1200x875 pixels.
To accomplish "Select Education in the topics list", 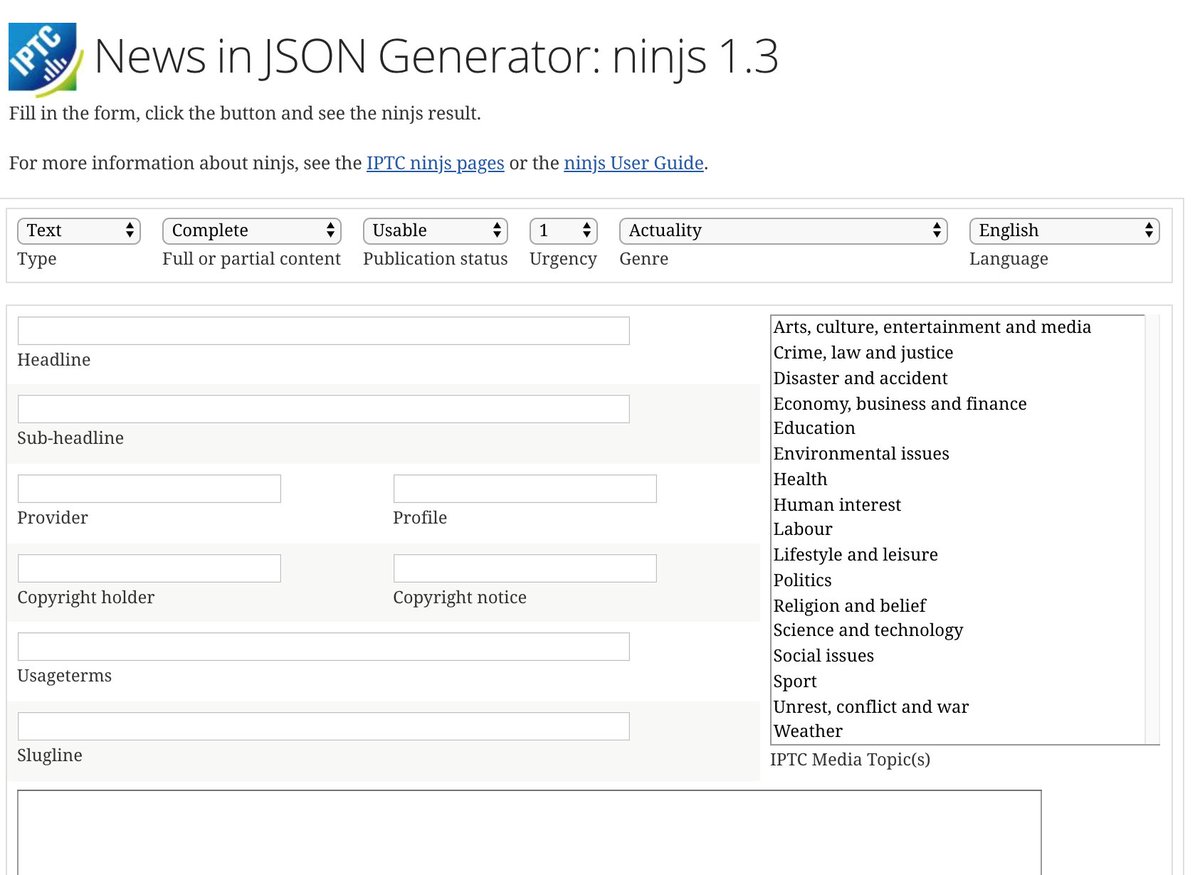I will pos(957,428).
